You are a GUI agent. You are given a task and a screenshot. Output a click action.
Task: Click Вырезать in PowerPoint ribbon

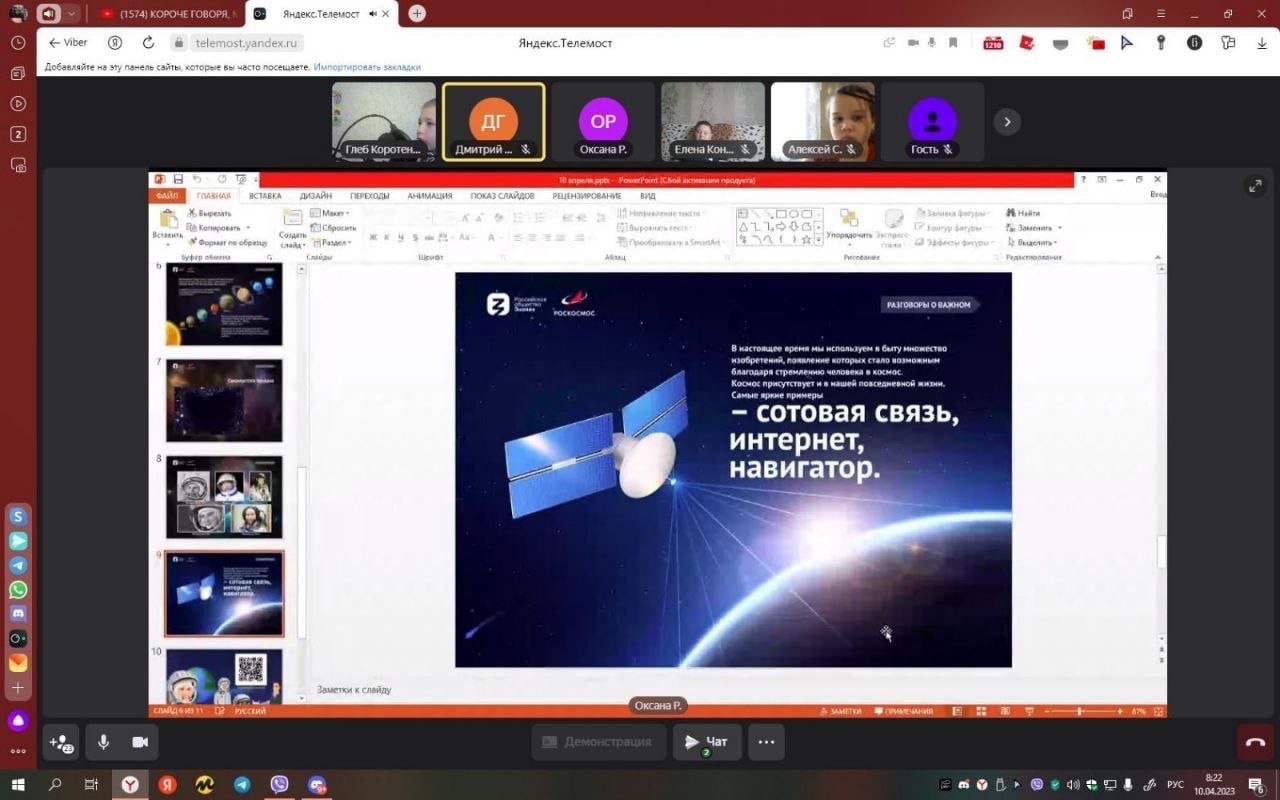tap(210, 213)
